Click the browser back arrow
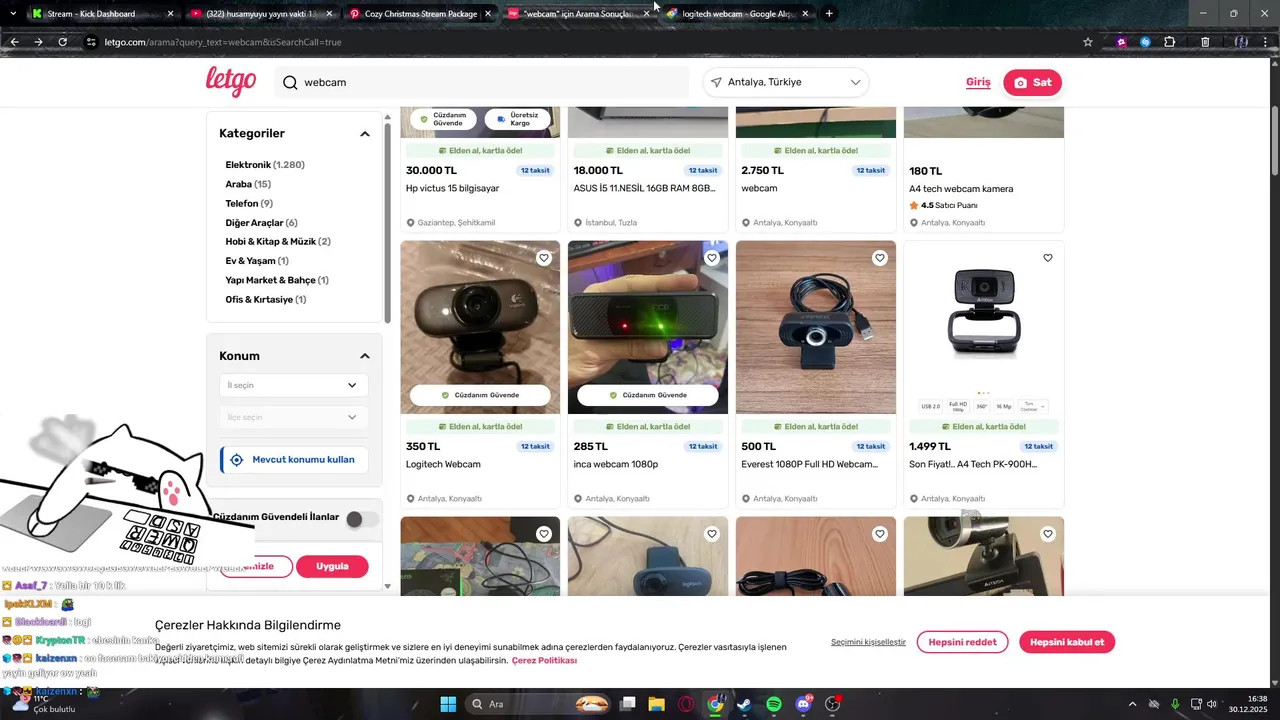The width and height of the screenshot is (1280, 720). 14,42
